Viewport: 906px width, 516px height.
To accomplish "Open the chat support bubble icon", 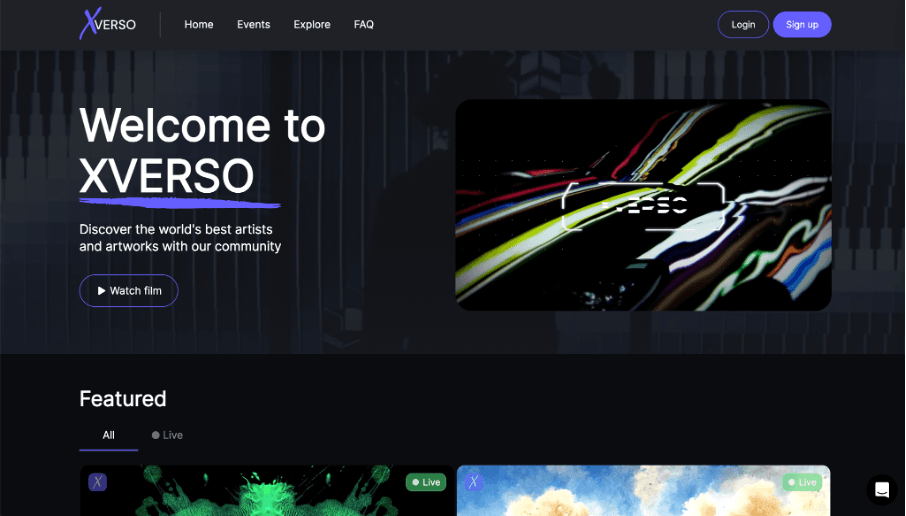I will [x=882, y=490].
